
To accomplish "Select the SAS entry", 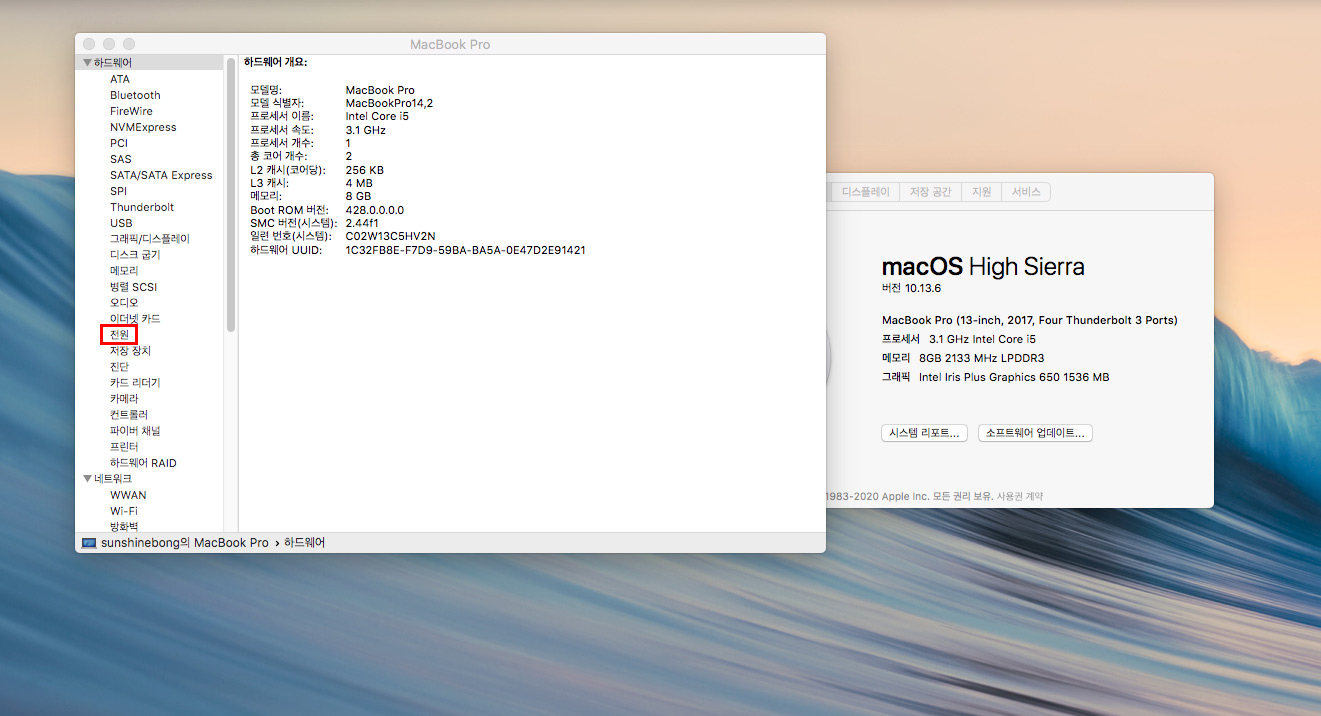I will (120, 159).
